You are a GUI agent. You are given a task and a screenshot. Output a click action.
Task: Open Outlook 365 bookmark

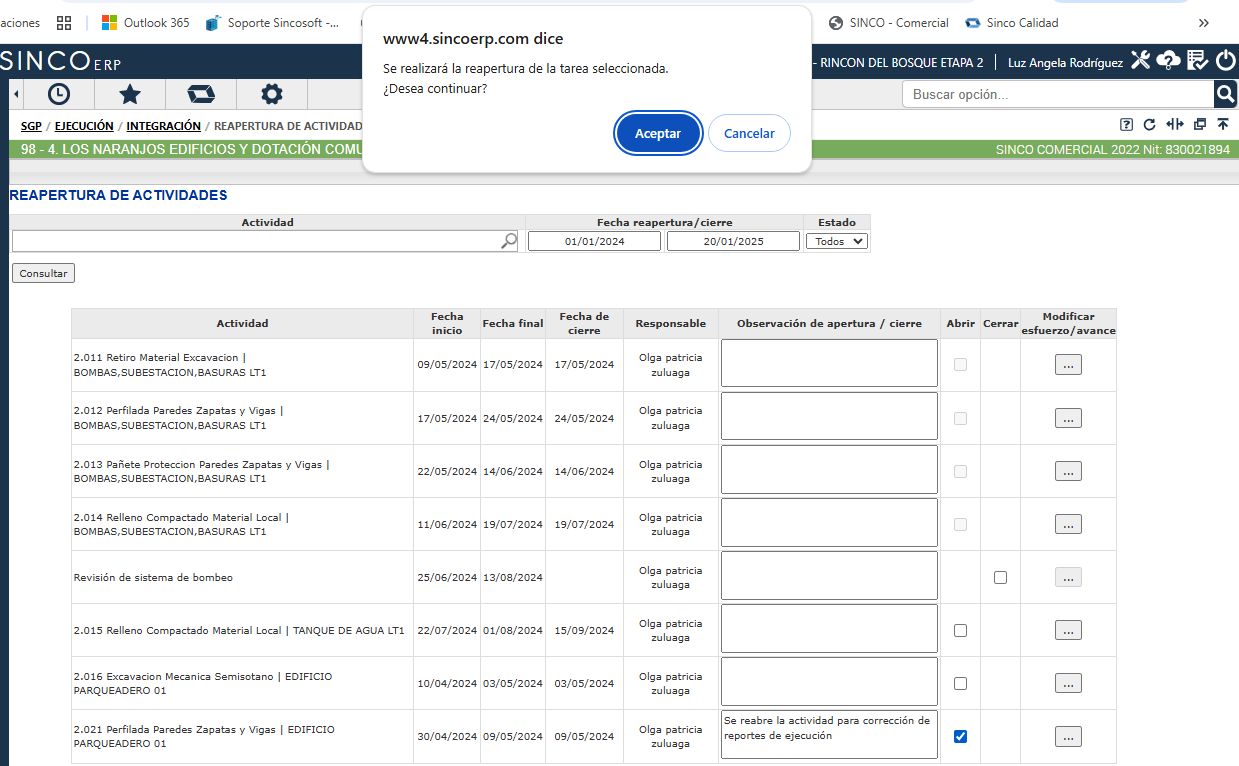[x=145, y=22]
